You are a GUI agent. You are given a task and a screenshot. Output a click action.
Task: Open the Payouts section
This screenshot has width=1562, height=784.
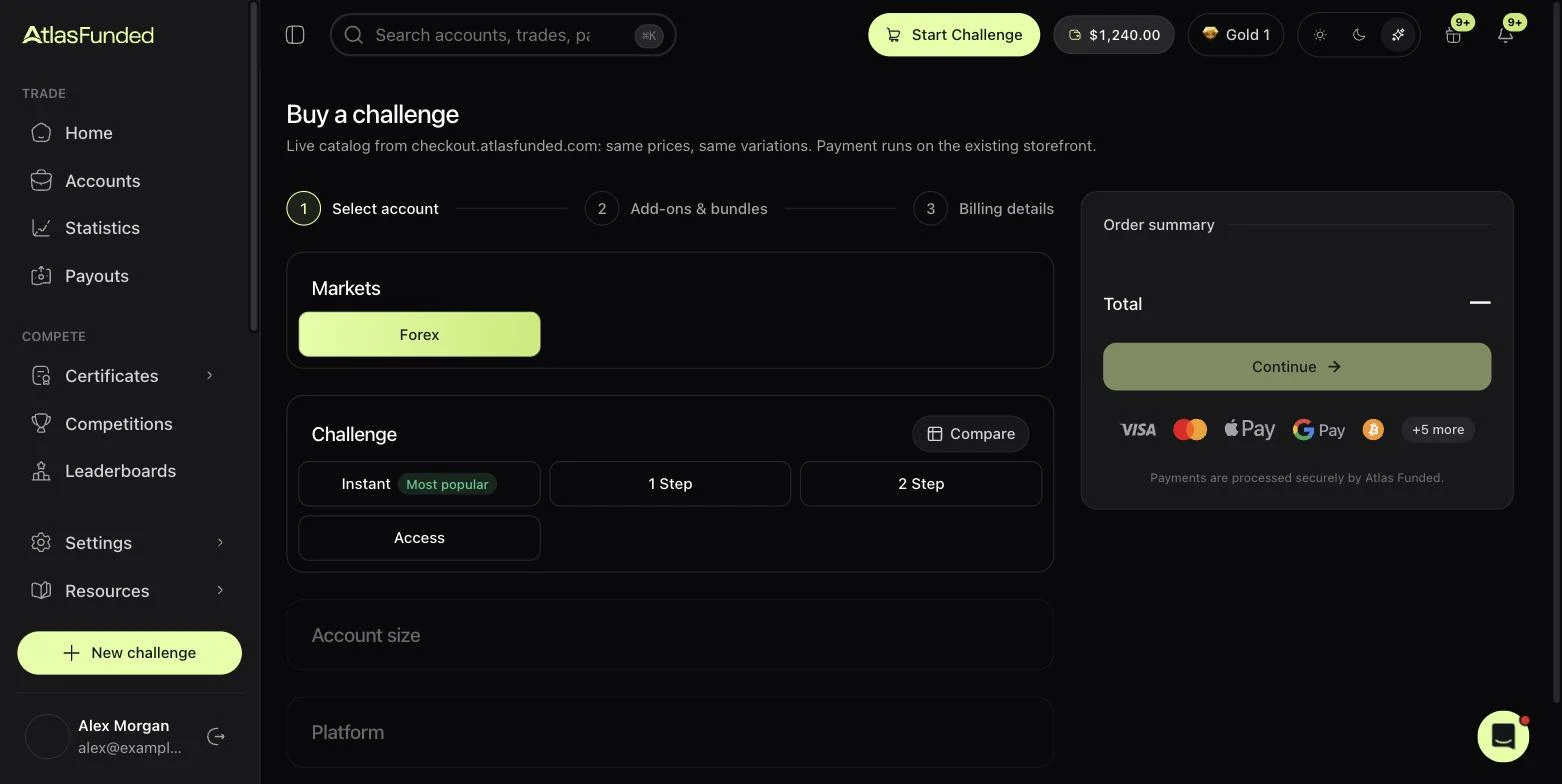click(x=129, y=276)
